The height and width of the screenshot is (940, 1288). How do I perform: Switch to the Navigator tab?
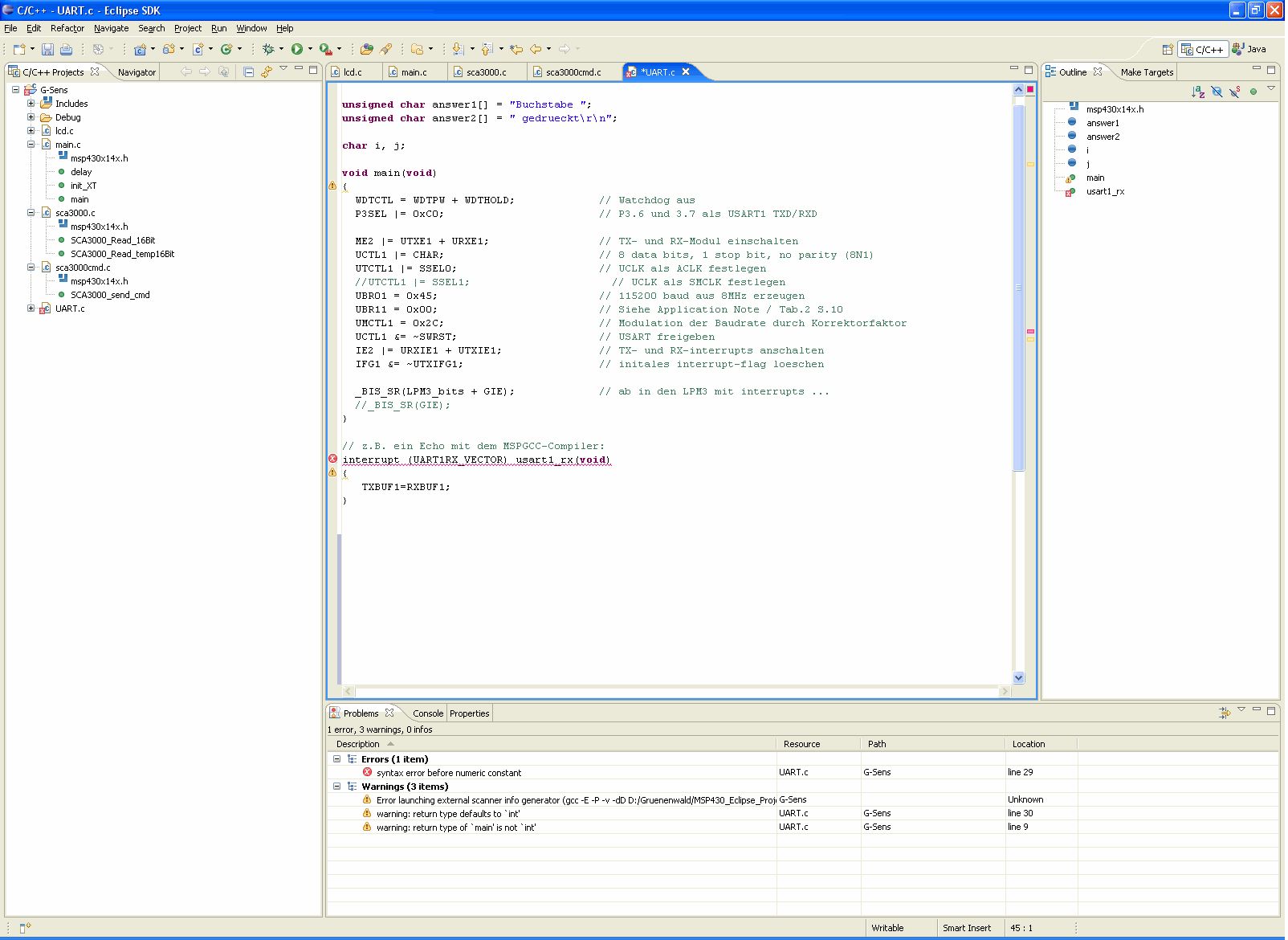(x=137, y=72)
